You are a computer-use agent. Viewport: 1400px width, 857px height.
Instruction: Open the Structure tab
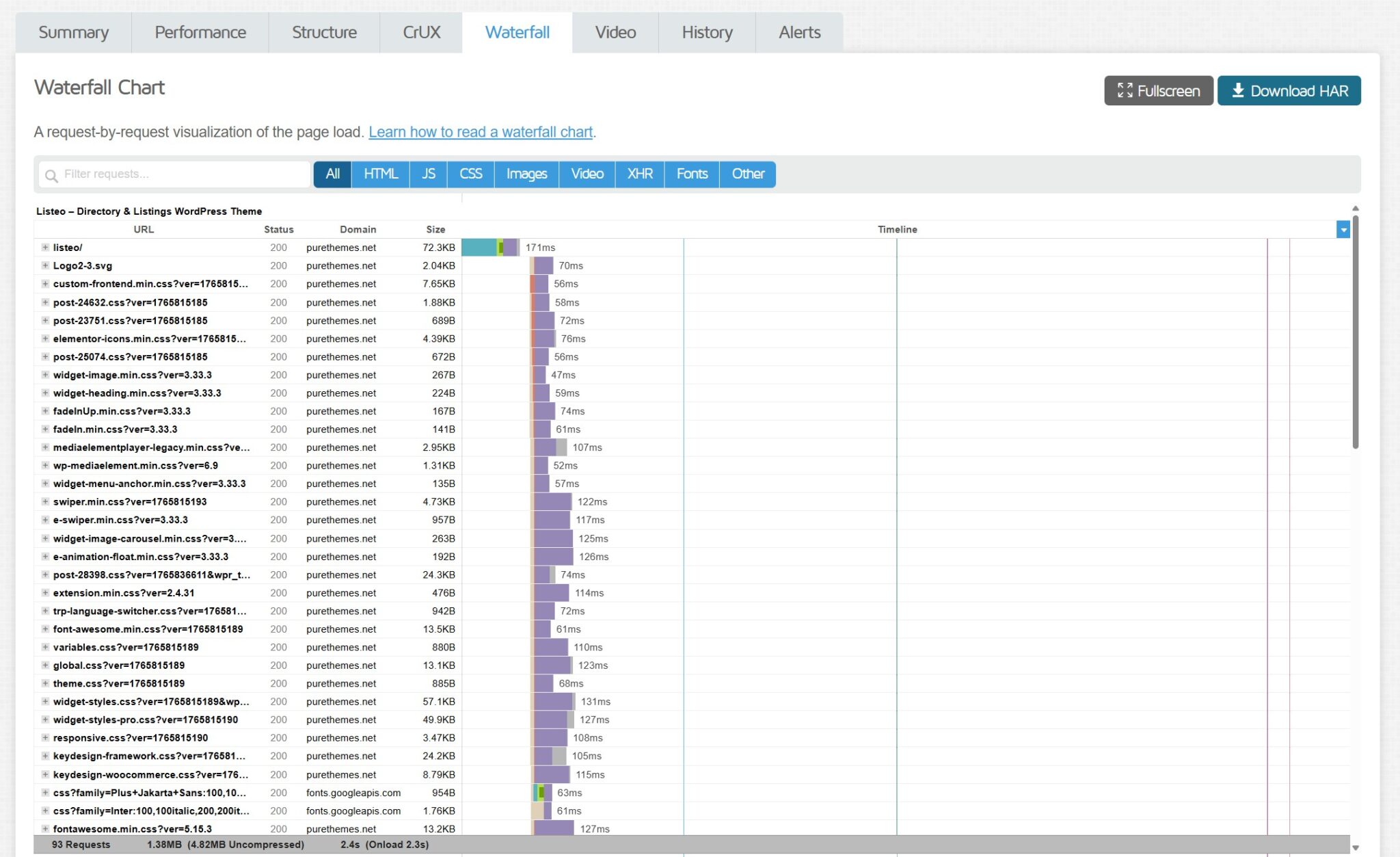tap(324, 32)
